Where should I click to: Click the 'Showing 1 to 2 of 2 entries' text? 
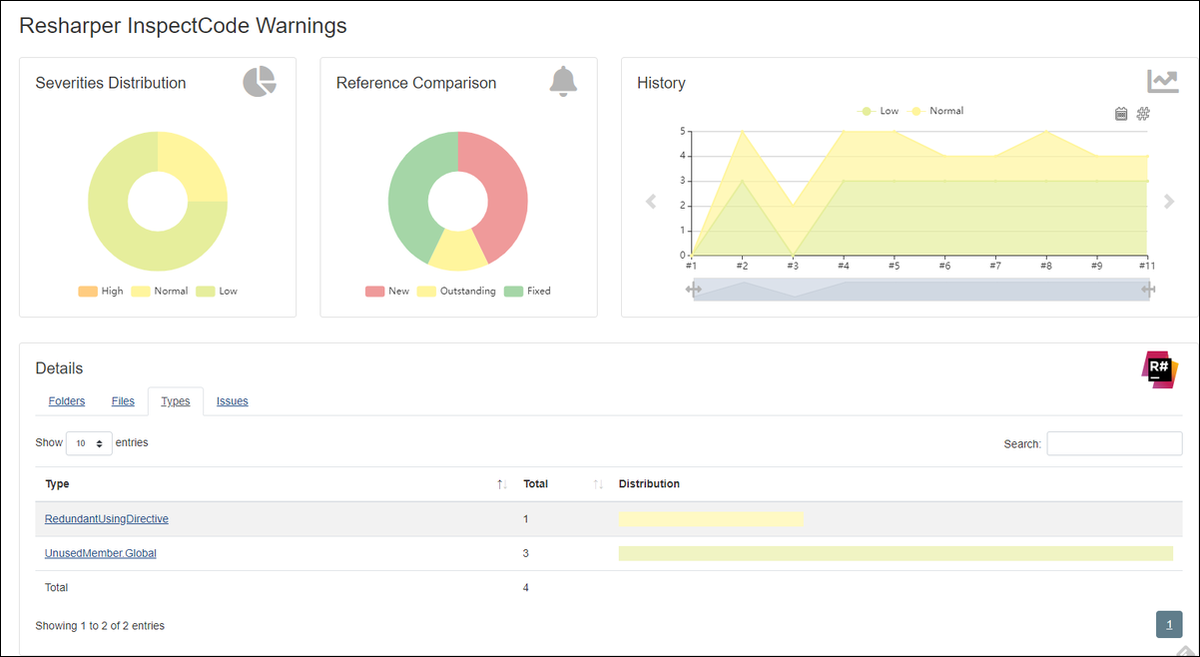100,626
